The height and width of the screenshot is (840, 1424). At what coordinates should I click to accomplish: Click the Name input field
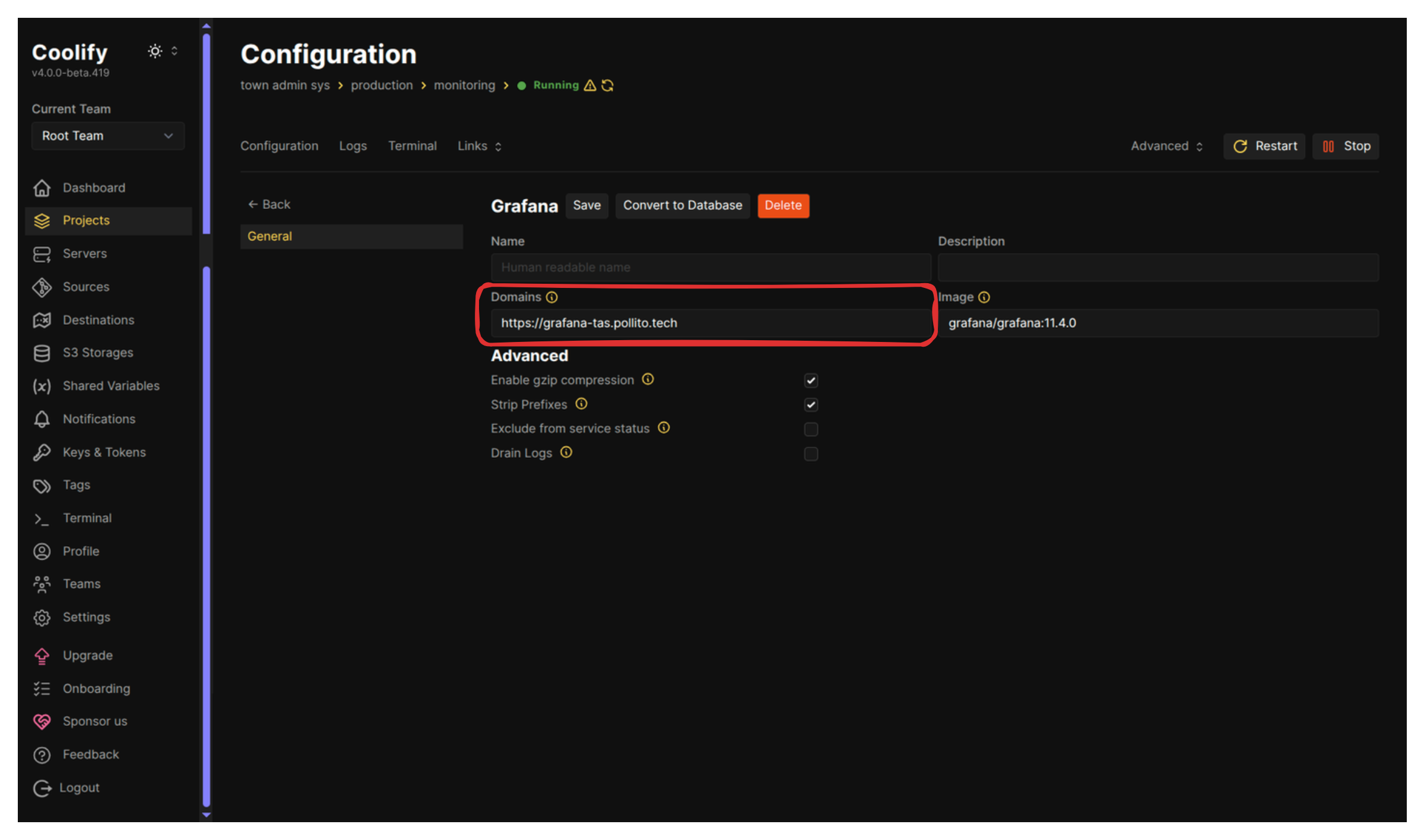710,267
